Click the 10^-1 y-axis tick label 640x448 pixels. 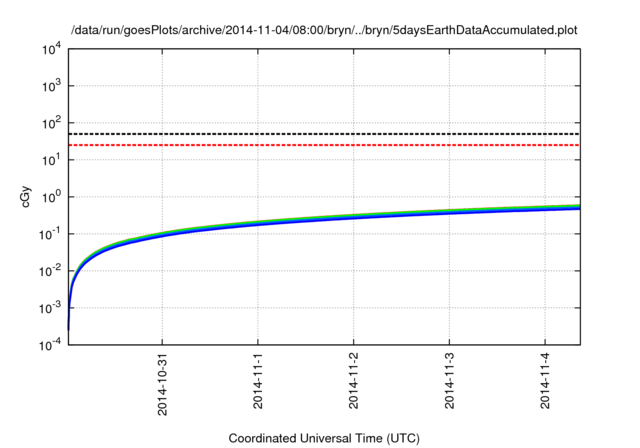(x=50, y=234)
